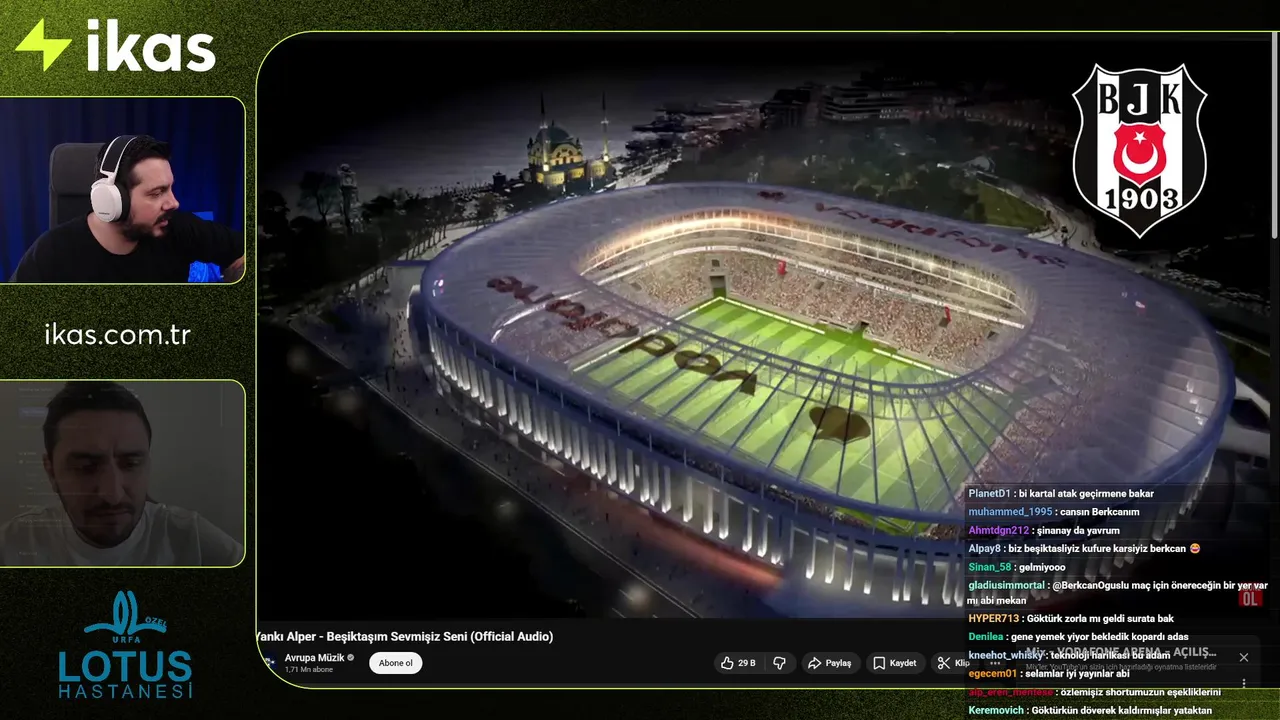The height and width of the screenshot is (720, 1280).
Task: Open the three-dot menu on playlist panel
Action: (1244, 683)
